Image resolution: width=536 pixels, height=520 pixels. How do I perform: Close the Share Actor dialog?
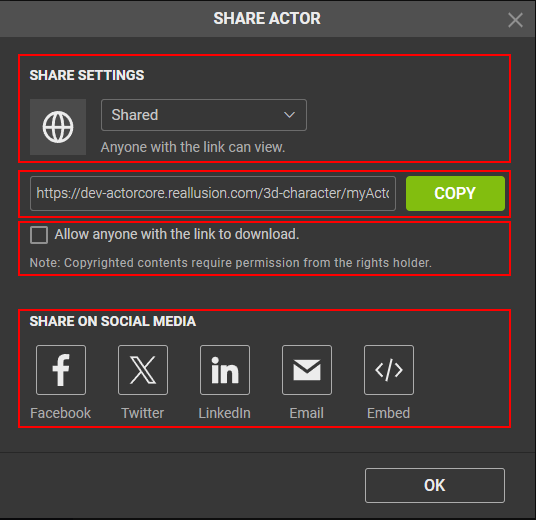[515, 20]
